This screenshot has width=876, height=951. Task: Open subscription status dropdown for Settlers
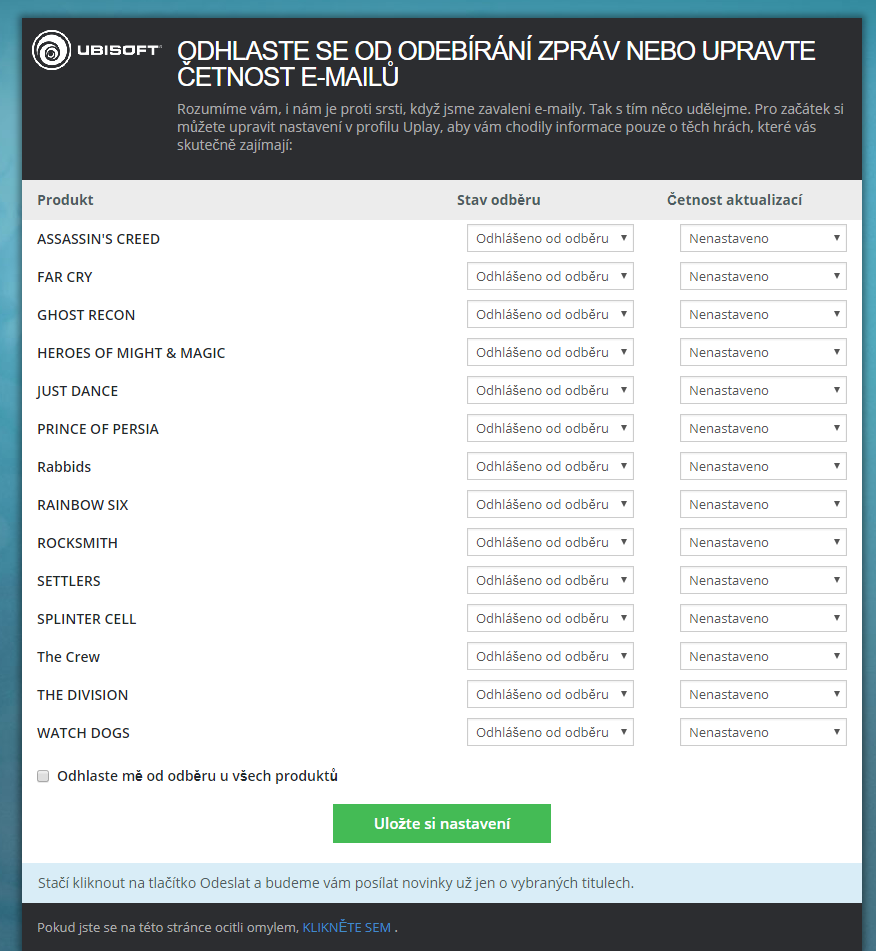(550, 580)
